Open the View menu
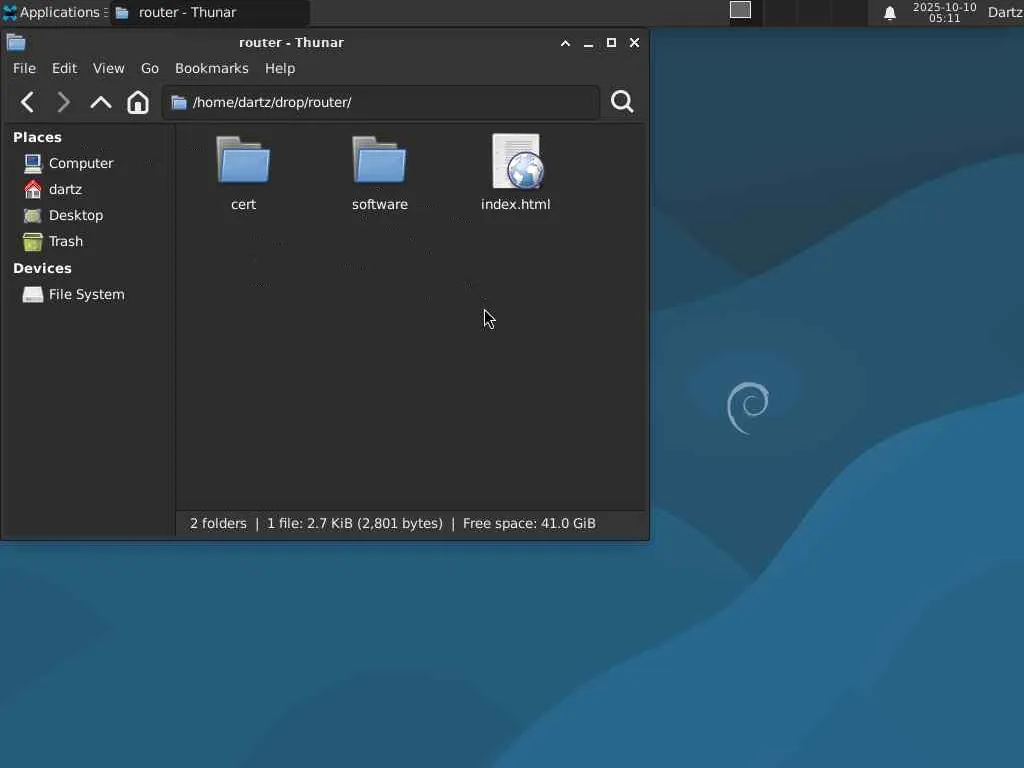The height and width of the screenshot is (768, 1024). (x=108, y=69)
